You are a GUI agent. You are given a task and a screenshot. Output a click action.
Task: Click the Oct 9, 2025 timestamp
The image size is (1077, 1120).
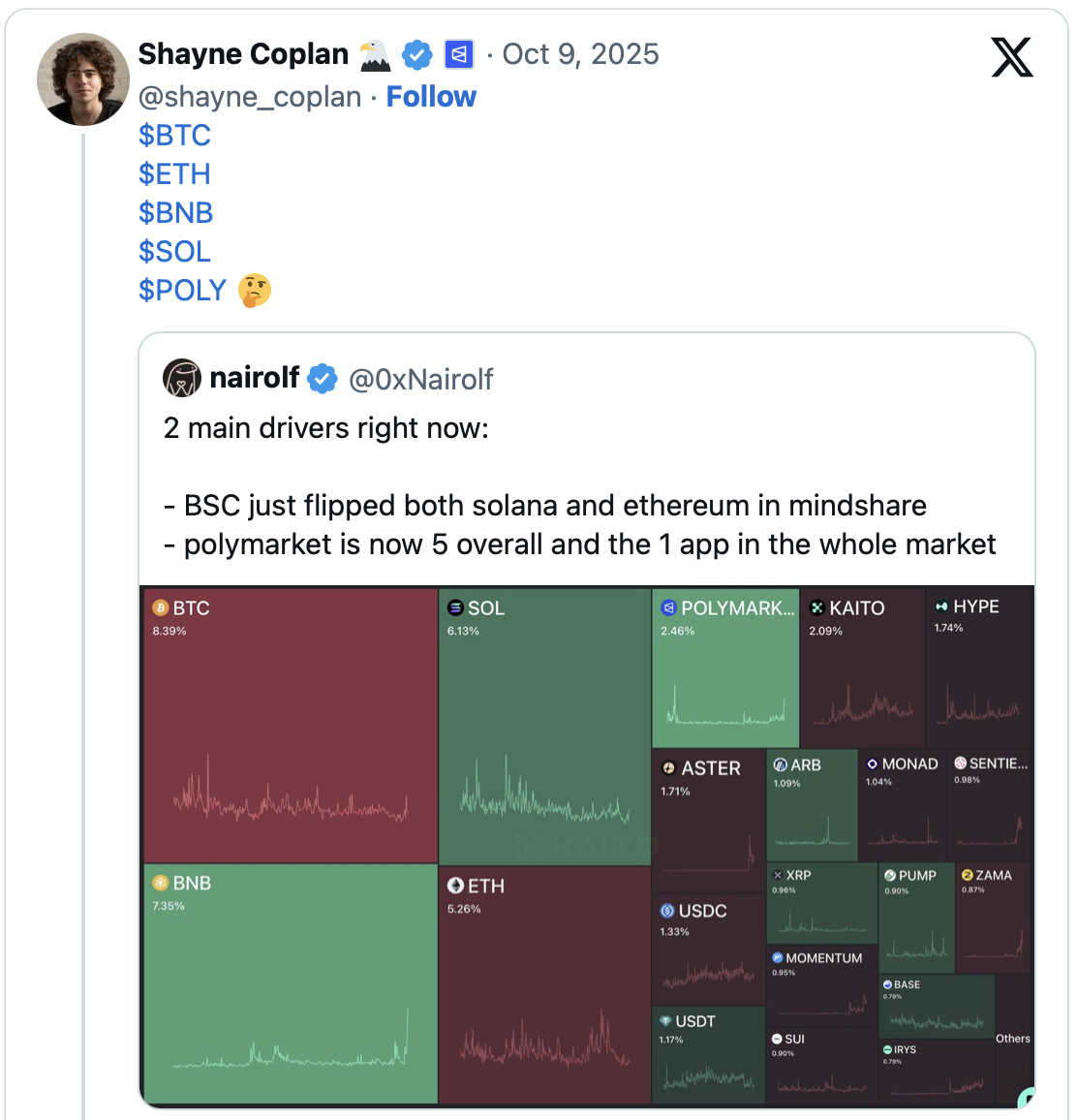pyautogui.click(x=580, y=54)
